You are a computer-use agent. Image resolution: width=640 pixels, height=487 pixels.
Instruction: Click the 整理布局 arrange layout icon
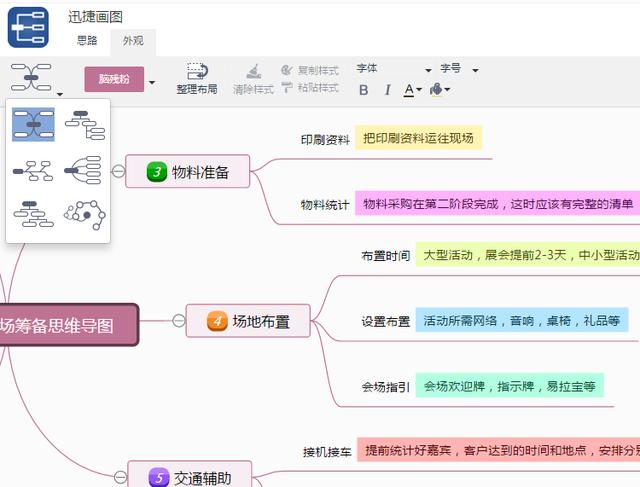[x=197, y=72]
